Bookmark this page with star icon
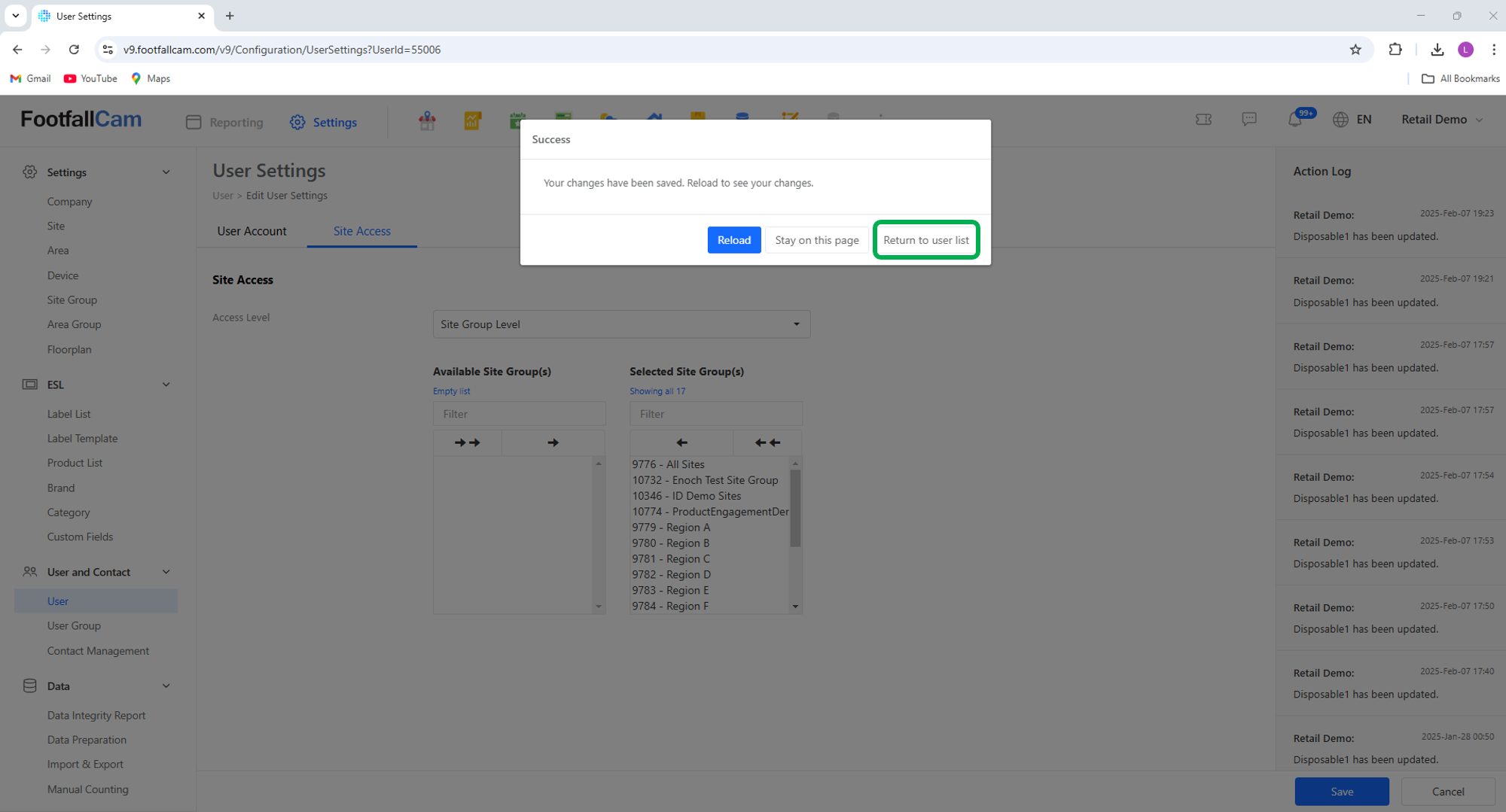This screenshot has width=1506, height=812. click(1355, 50)
